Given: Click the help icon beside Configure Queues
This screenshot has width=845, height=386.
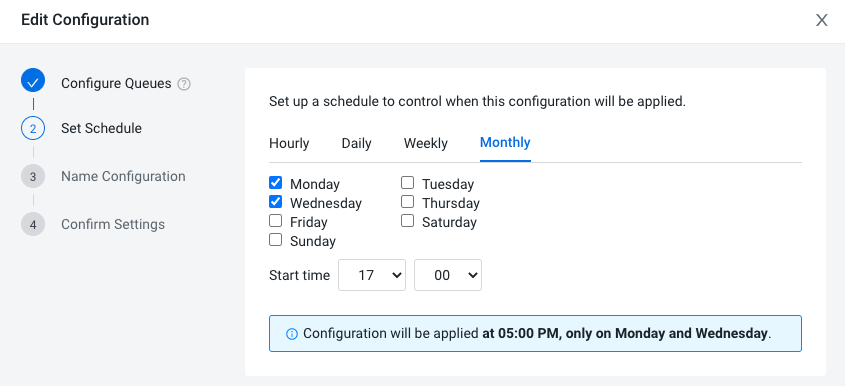Looking at the screenshot, I should [x=184, y=84].
